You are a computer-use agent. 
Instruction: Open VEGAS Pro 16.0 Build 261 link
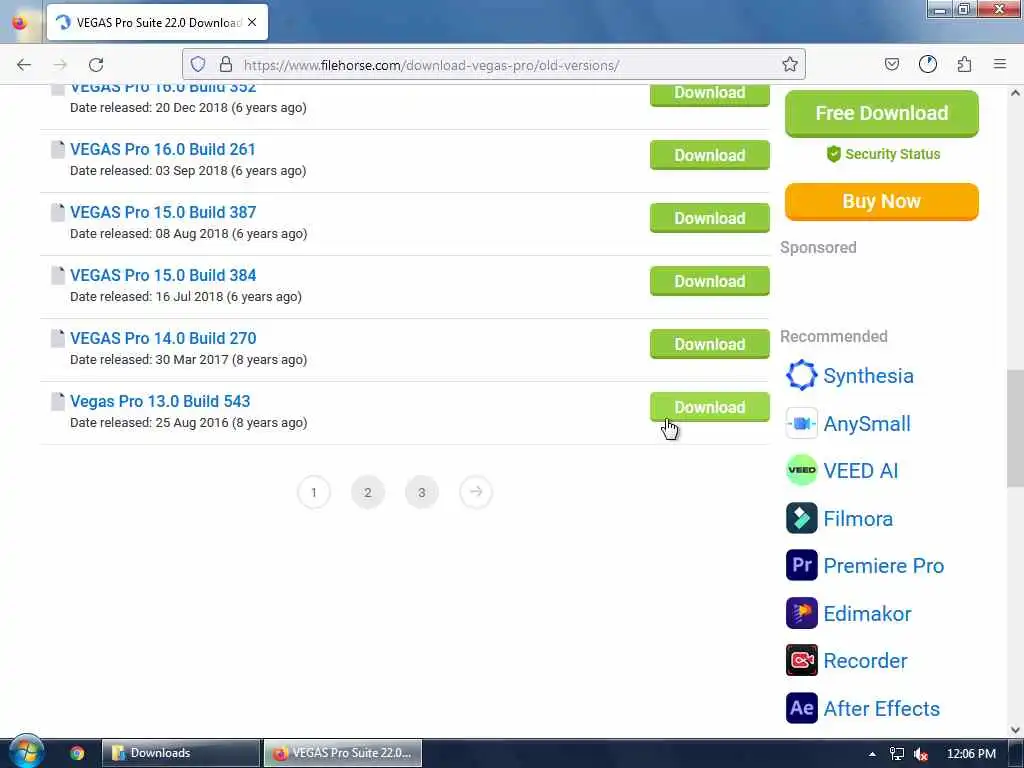pos(163,150)
